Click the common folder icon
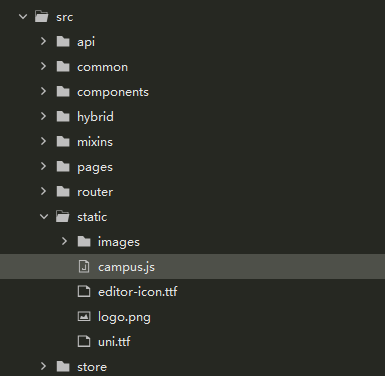 63,66
